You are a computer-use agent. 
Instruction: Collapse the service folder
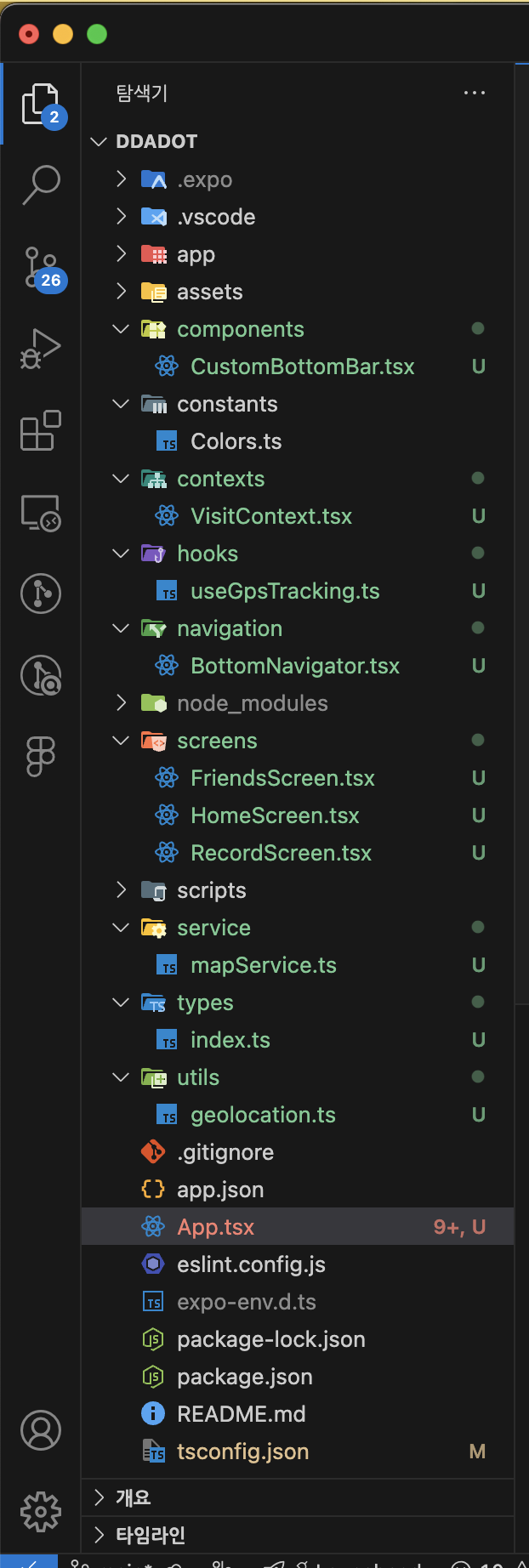pos(121,927)
